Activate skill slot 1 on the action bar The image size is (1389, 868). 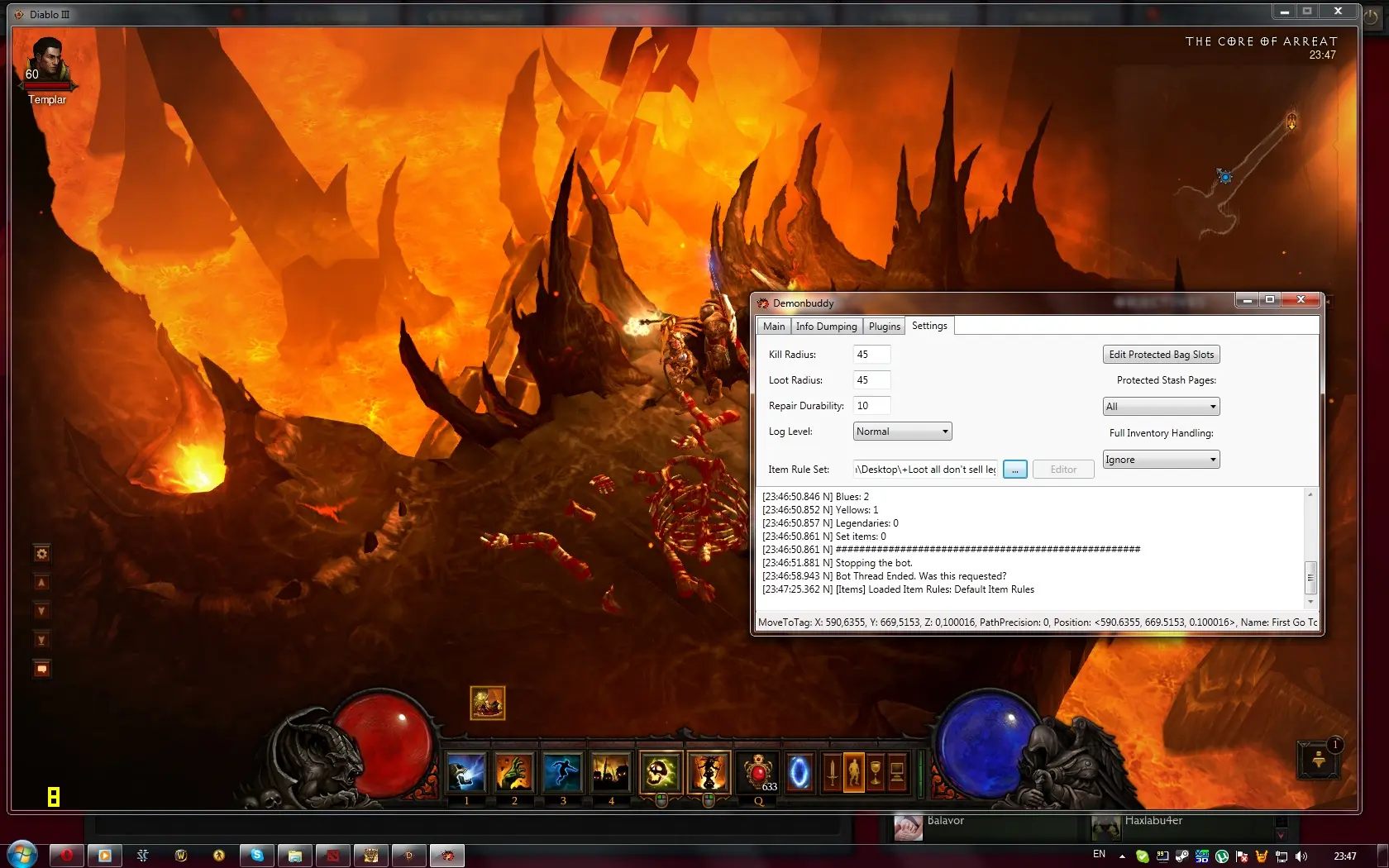click(x=465, y=773)
